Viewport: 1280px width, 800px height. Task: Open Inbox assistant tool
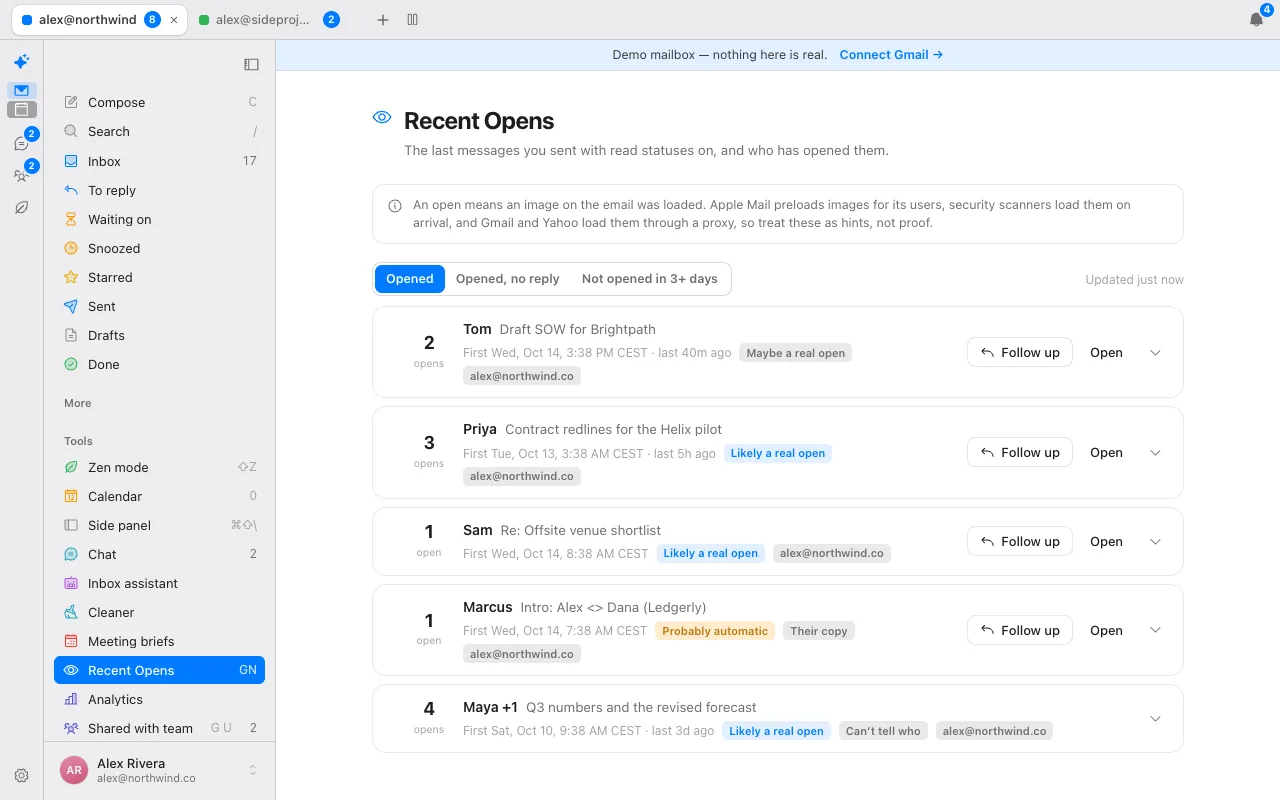[160, 583]
